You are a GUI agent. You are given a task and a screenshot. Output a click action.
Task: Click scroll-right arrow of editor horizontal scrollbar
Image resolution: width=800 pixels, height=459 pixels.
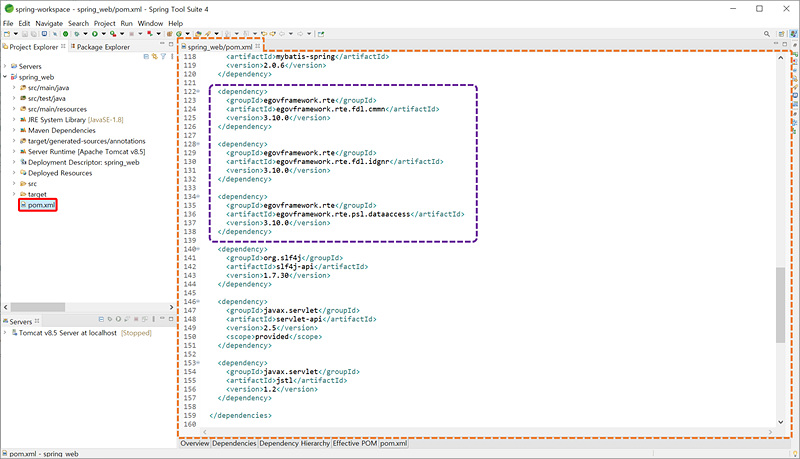pyautogui.click(x=770, y=432)
